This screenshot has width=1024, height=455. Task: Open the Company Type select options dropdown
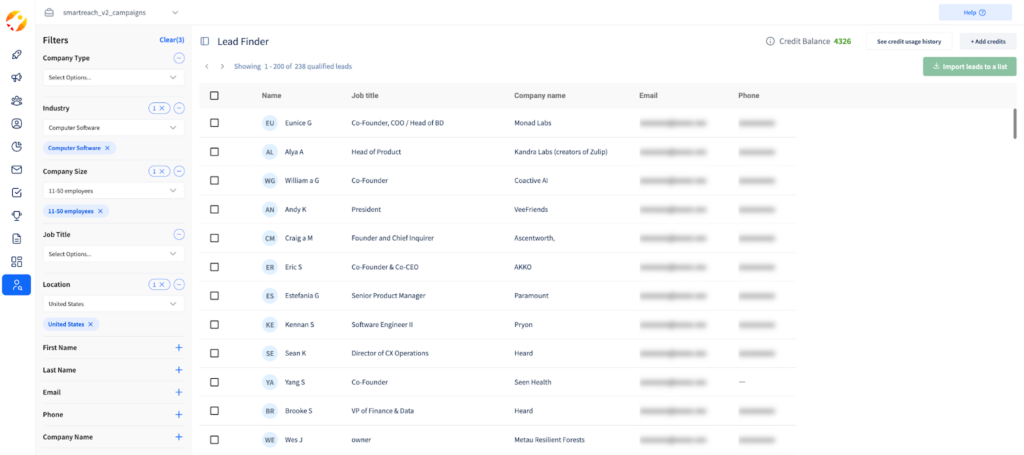pos(113,78)
